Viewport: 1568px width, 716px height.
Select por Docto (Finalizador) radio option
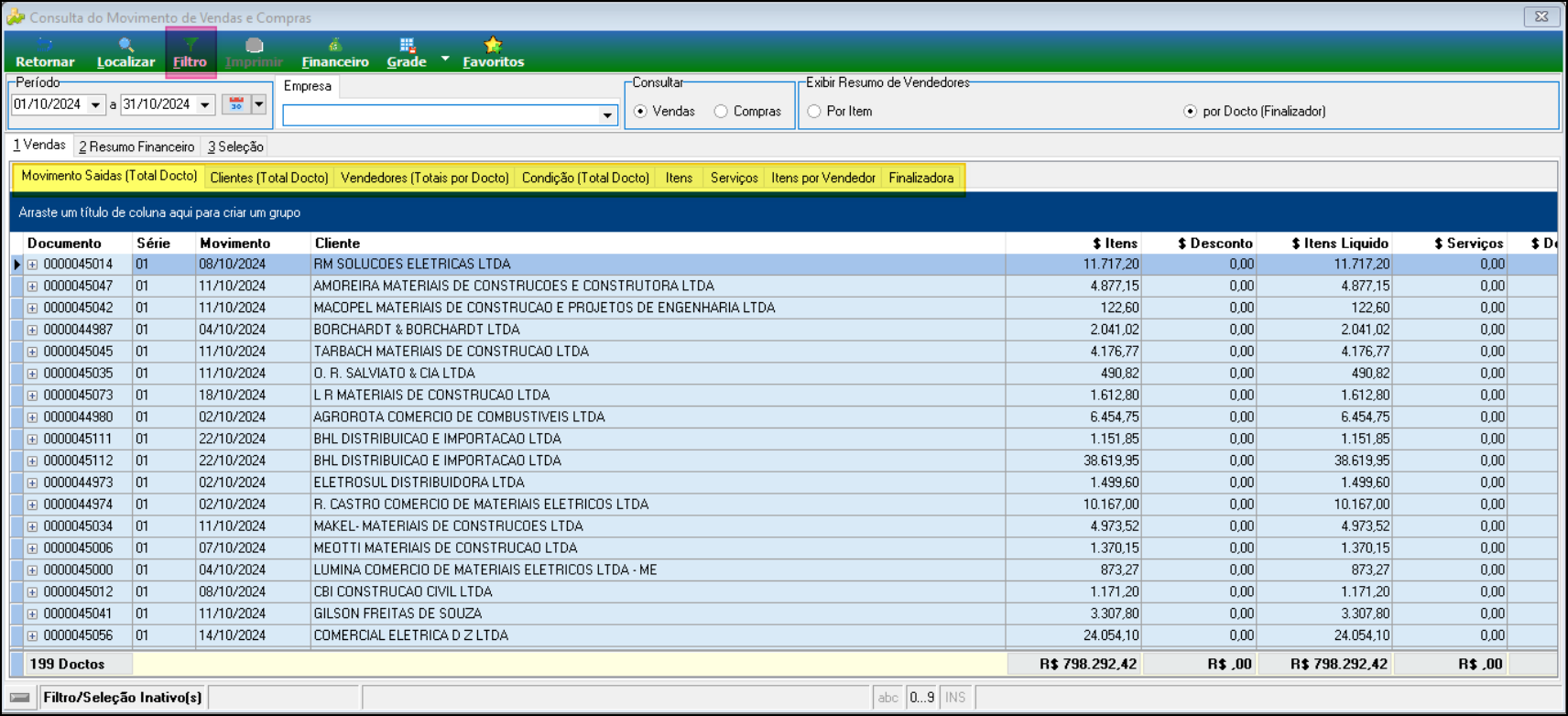1190,112
